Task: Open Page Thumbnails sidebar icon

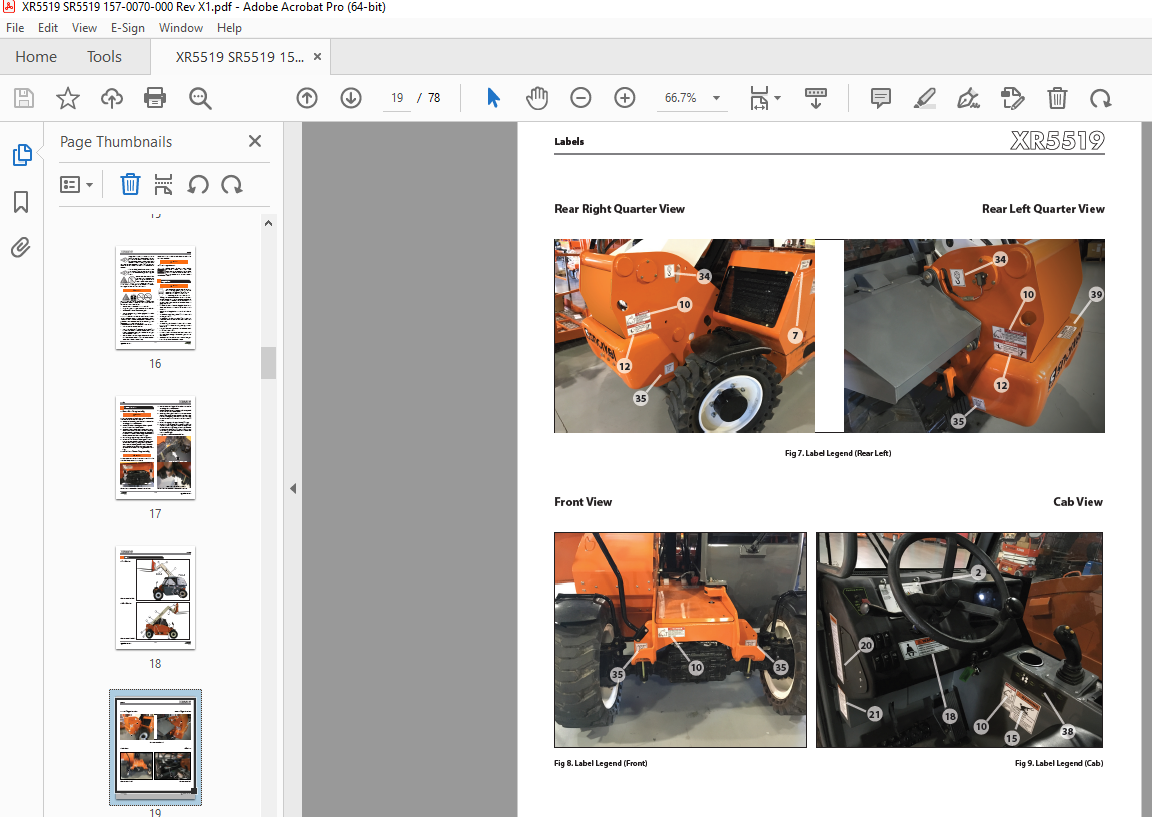Action: click(x=22, y=155)
